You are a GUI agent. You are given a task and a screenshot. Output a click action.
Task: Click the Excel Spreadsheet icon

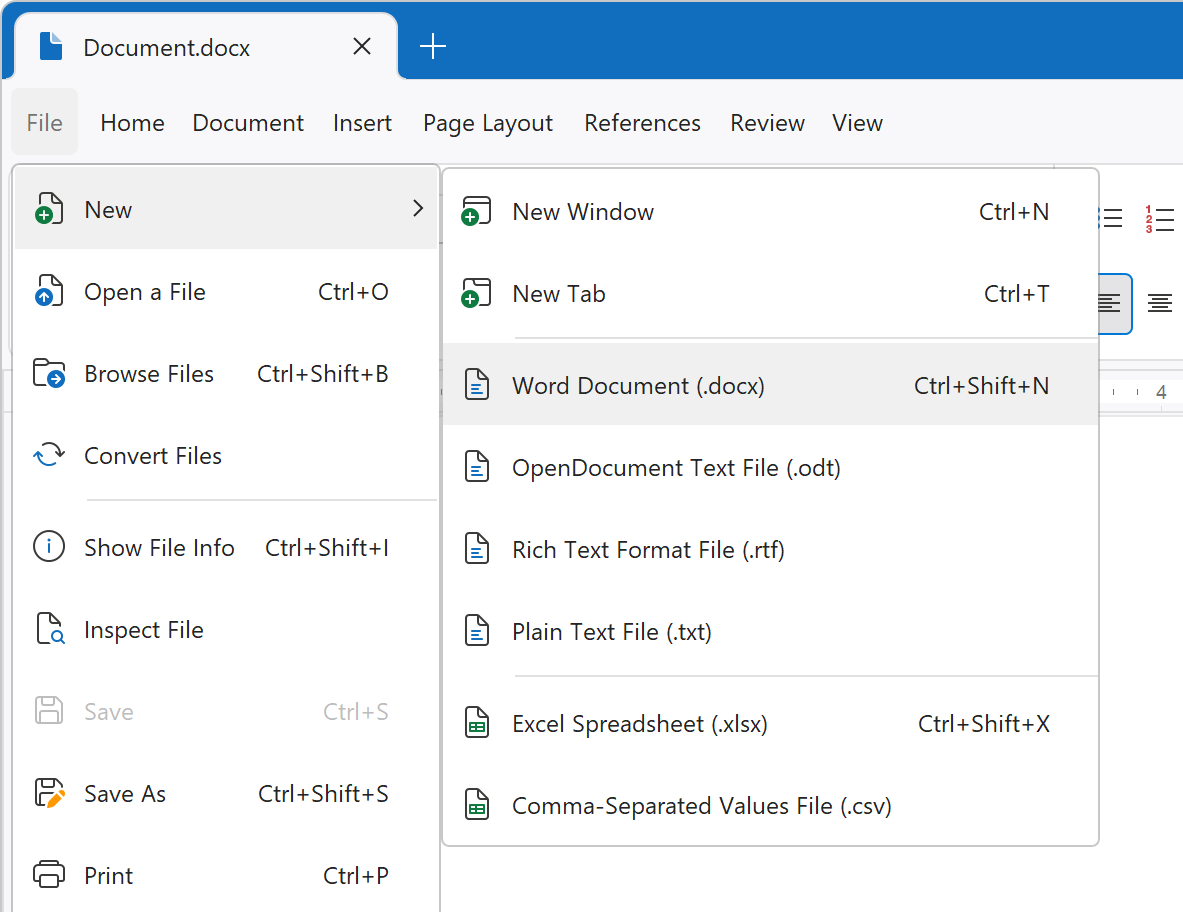(x=477, y=724)
